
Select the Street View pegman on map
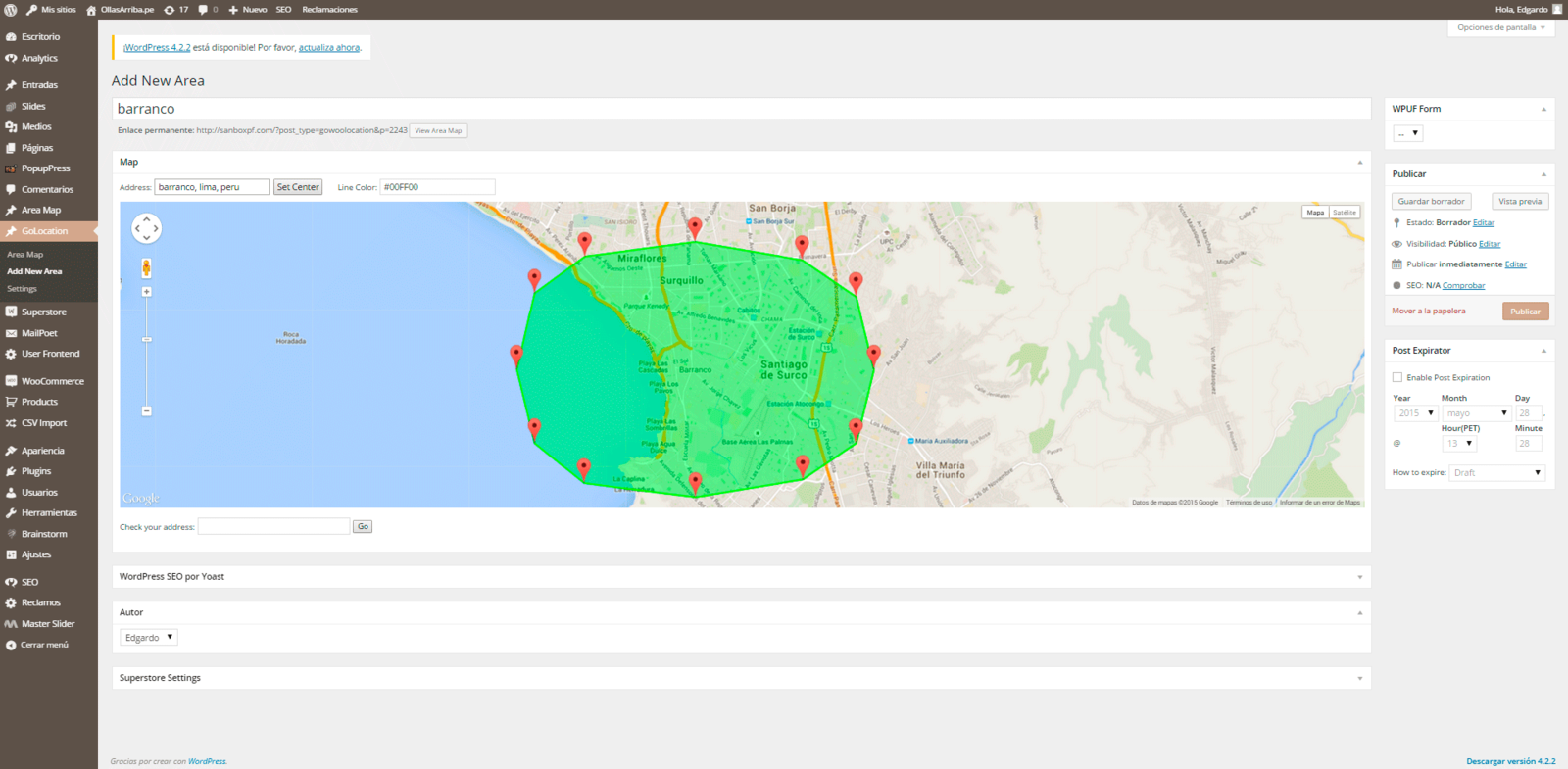click(x=146, y=267)
